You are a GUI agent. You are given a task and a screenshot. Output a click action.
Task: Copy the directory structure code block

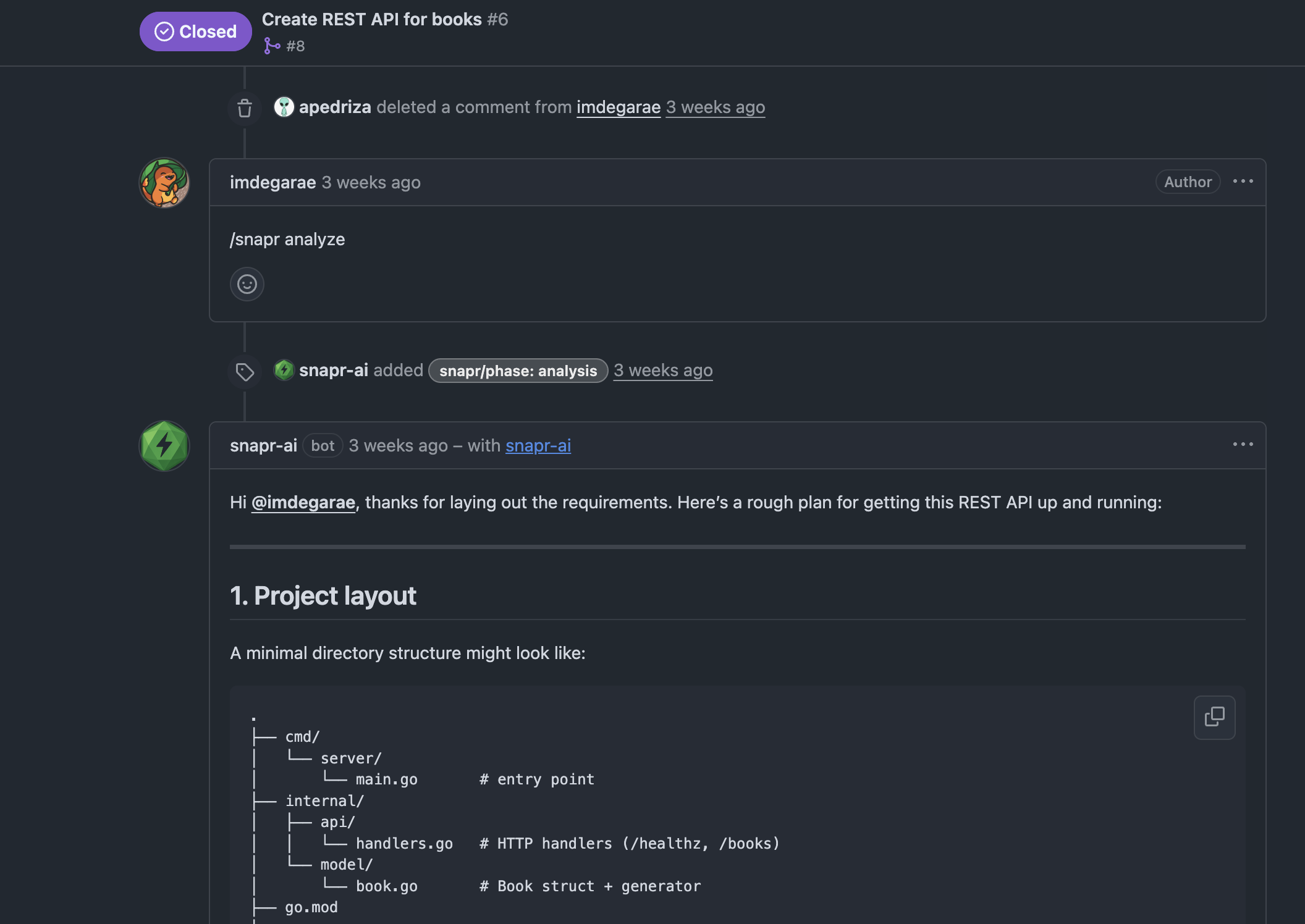point(1214,717)
